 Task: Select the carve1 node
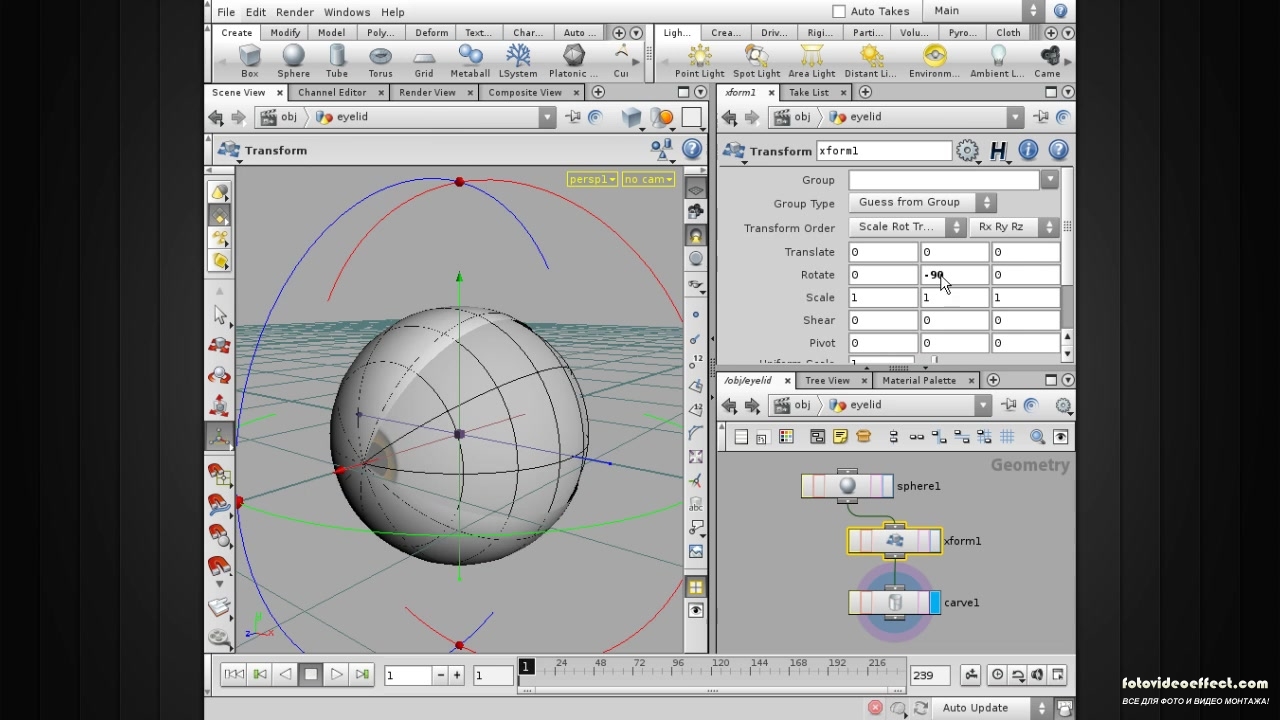coord(894,603)
